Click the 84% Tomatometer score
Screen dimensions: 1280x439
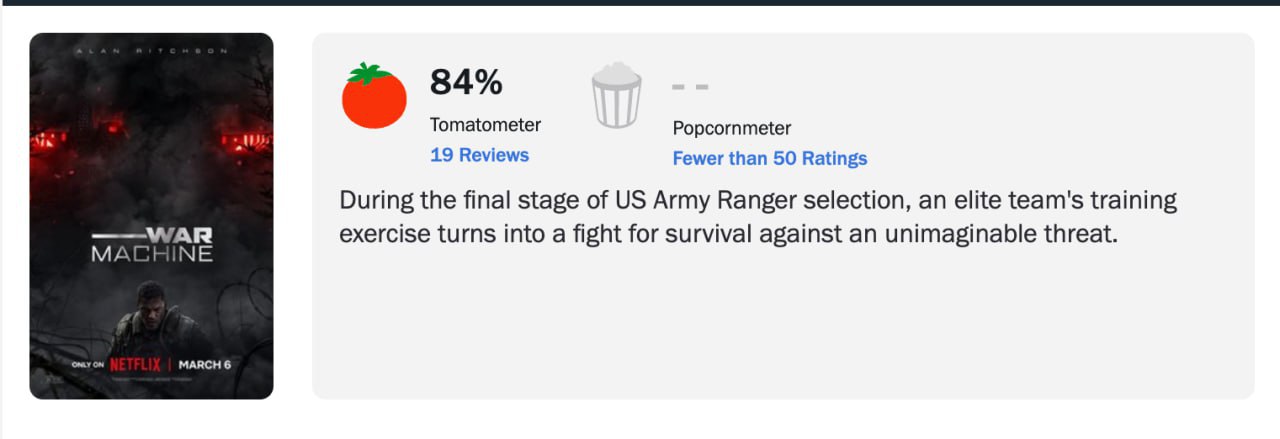pos(466,83)
